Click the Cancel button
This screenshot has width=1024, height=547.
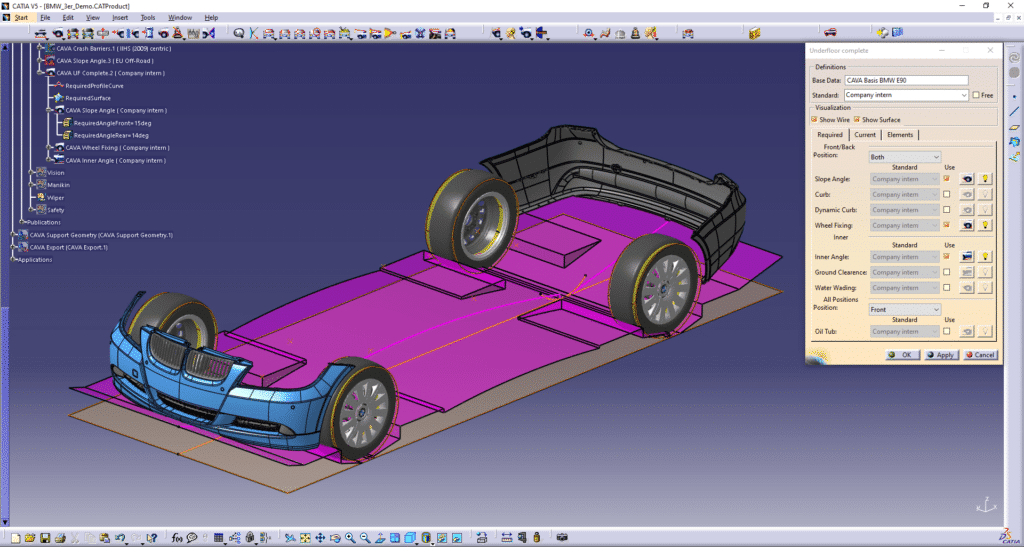pos(980,355)
